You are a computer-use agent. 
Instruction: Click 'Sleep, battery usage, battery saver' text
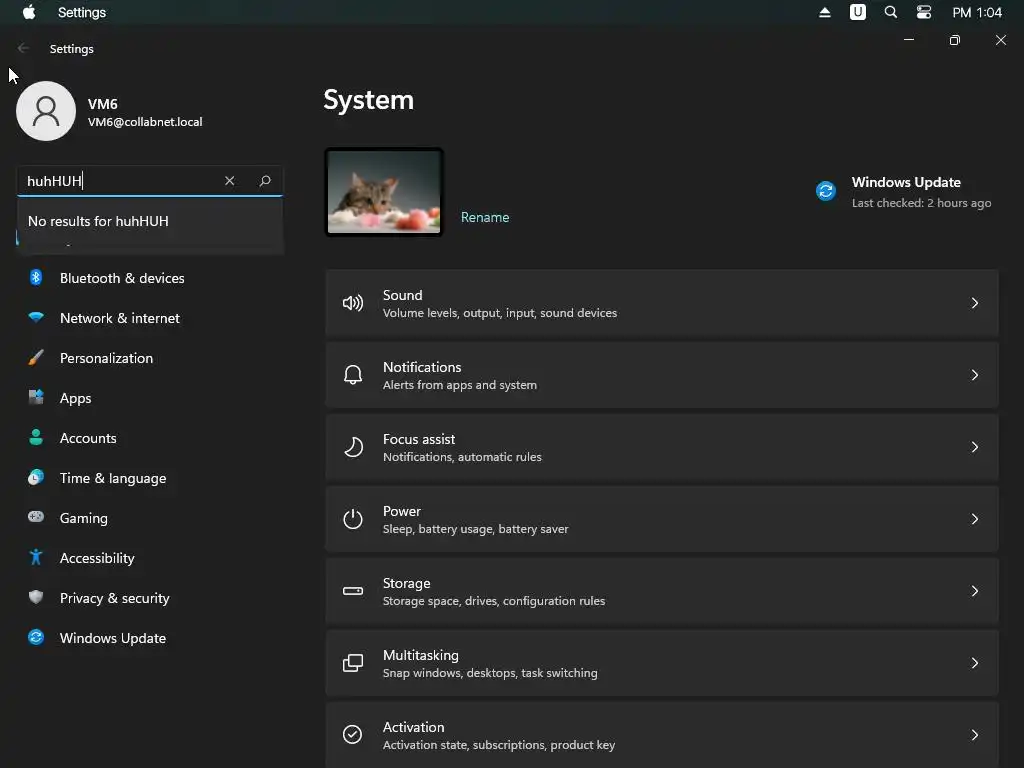point(475,529)
